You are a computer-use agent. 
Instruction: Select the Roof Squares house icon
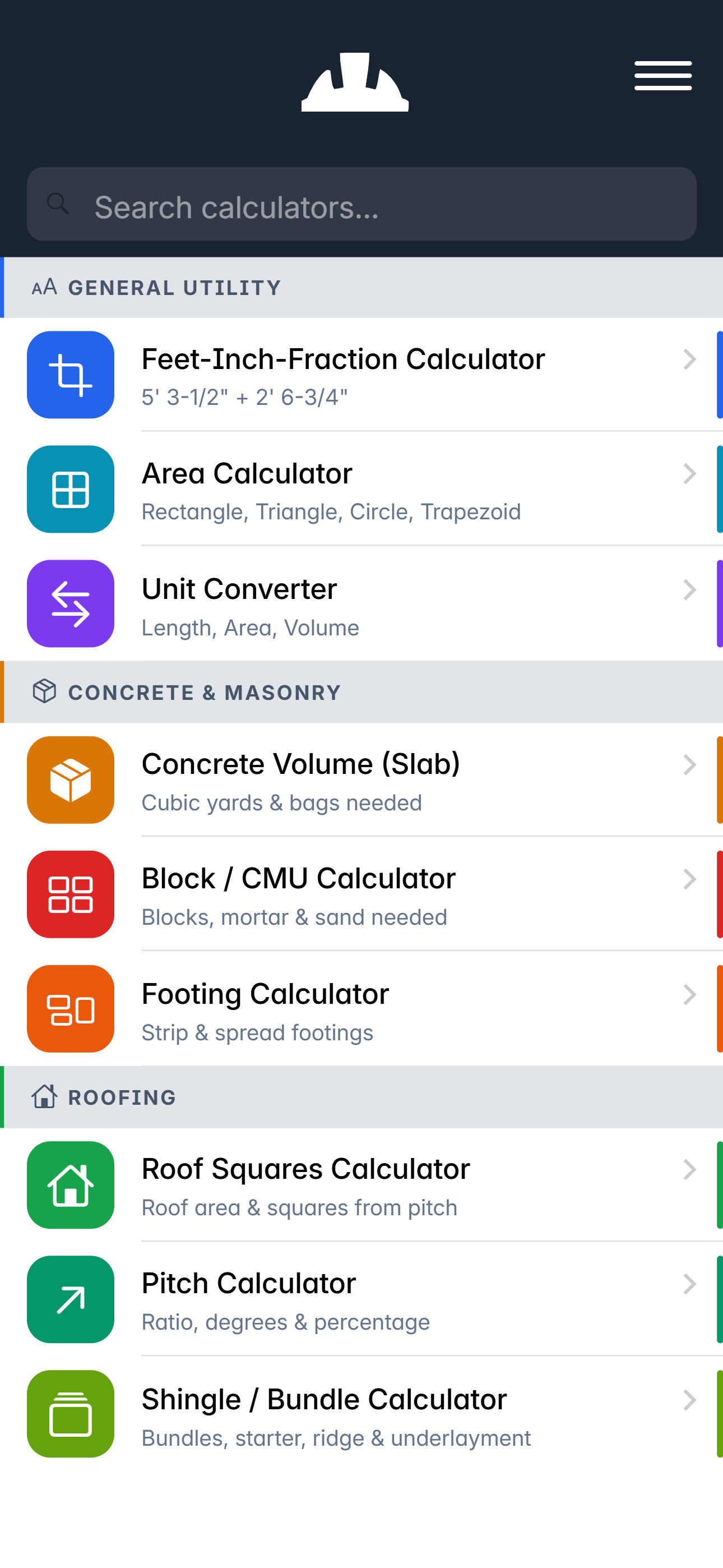(70, 1185)
